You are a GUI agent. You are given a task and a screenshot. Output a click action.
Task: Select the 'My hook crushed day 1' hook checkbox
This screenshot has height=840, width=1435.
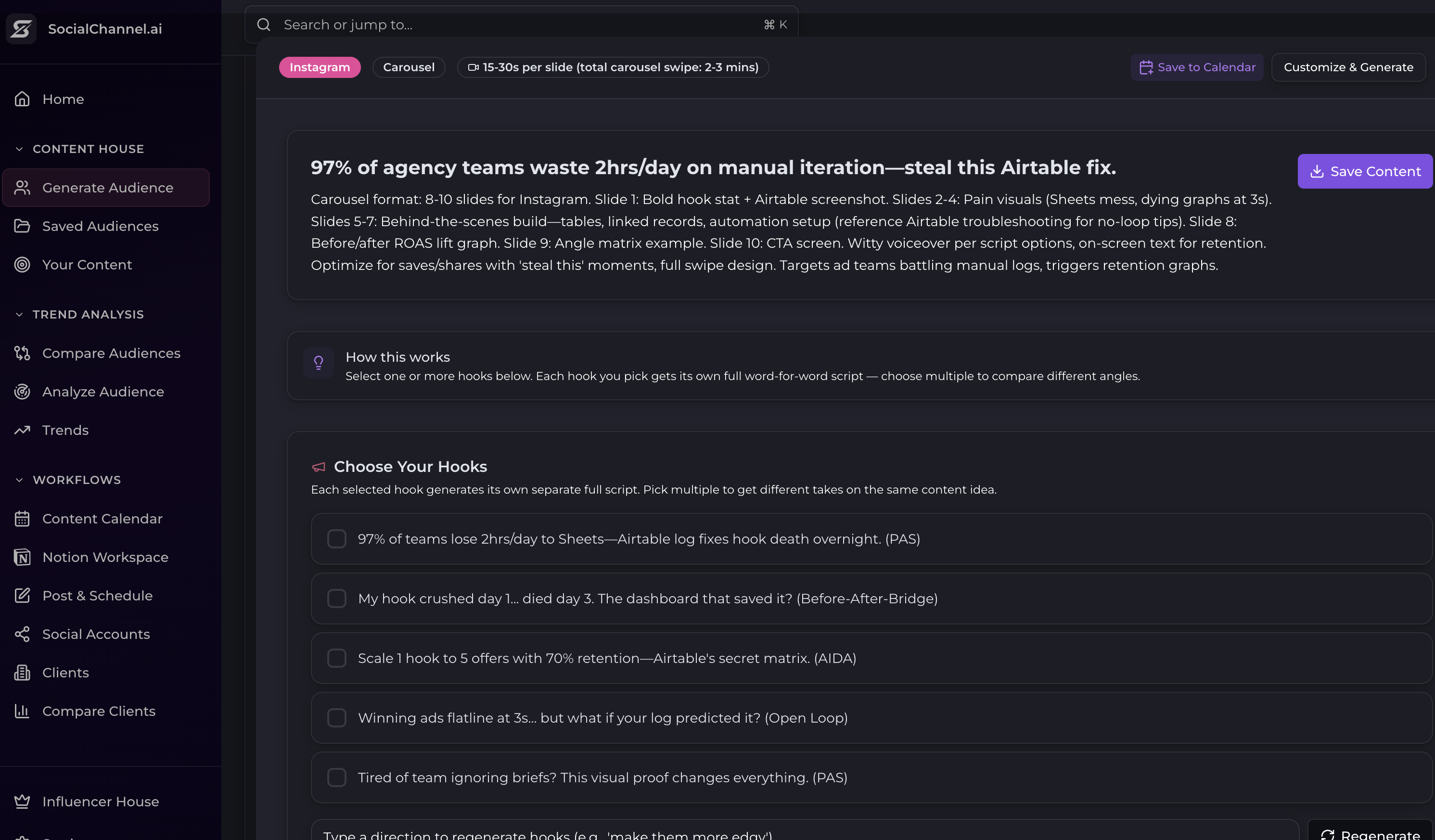click(x=336, y=598)
